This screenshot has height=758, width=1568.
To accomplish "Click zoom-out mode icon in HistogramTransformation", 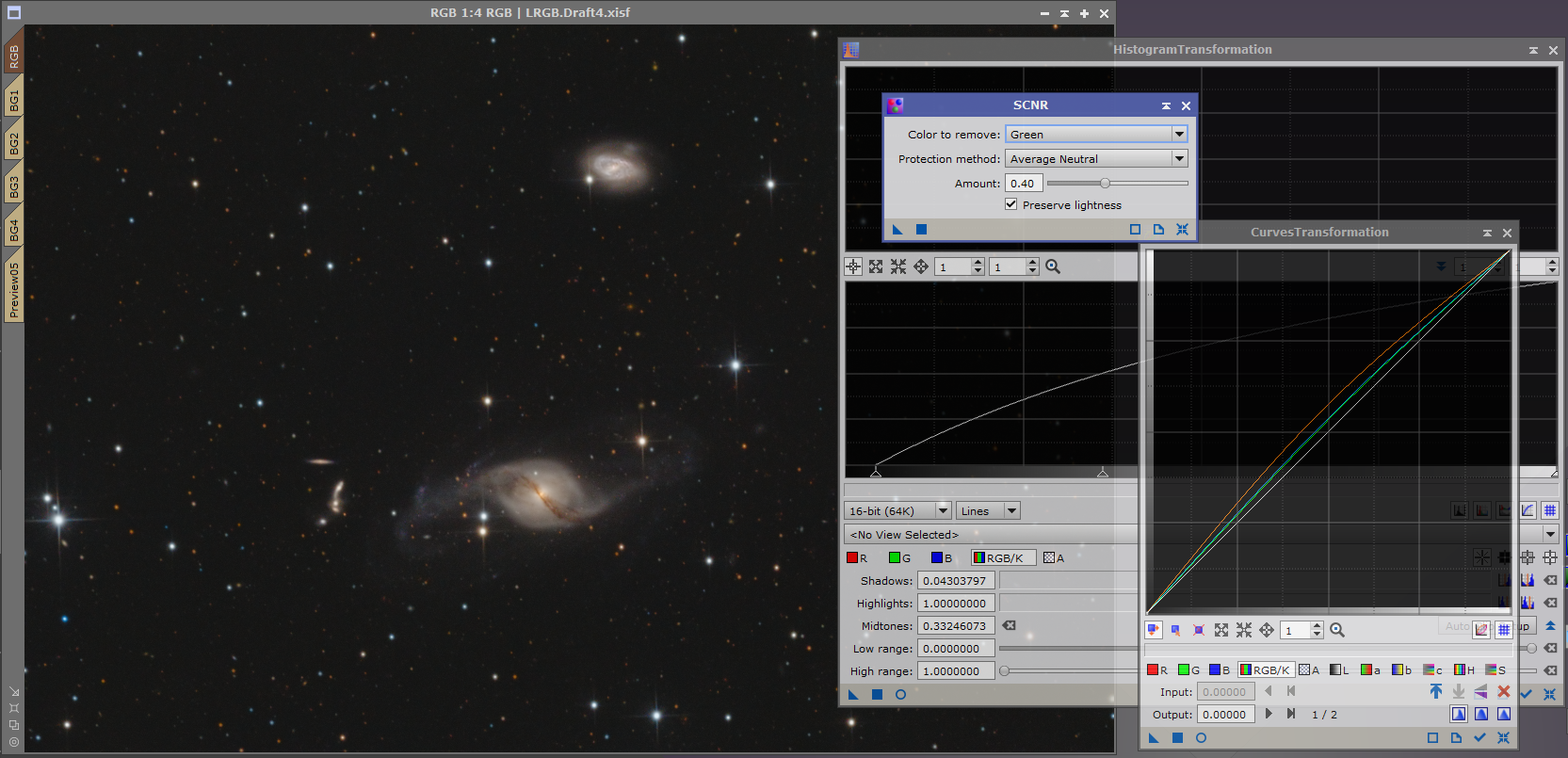I will (x=898, y=266).
